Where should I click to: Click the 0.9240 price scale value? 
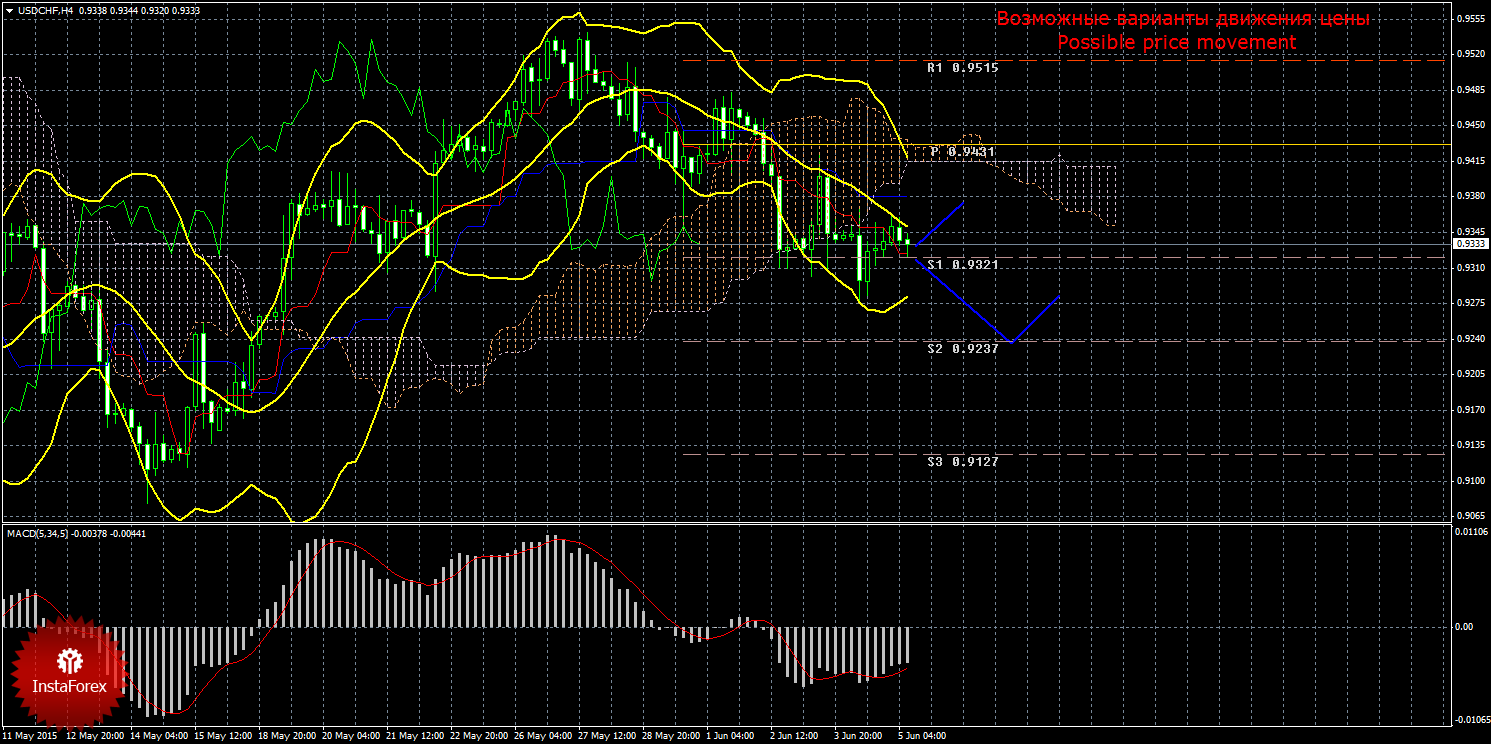pos(1469,338)
